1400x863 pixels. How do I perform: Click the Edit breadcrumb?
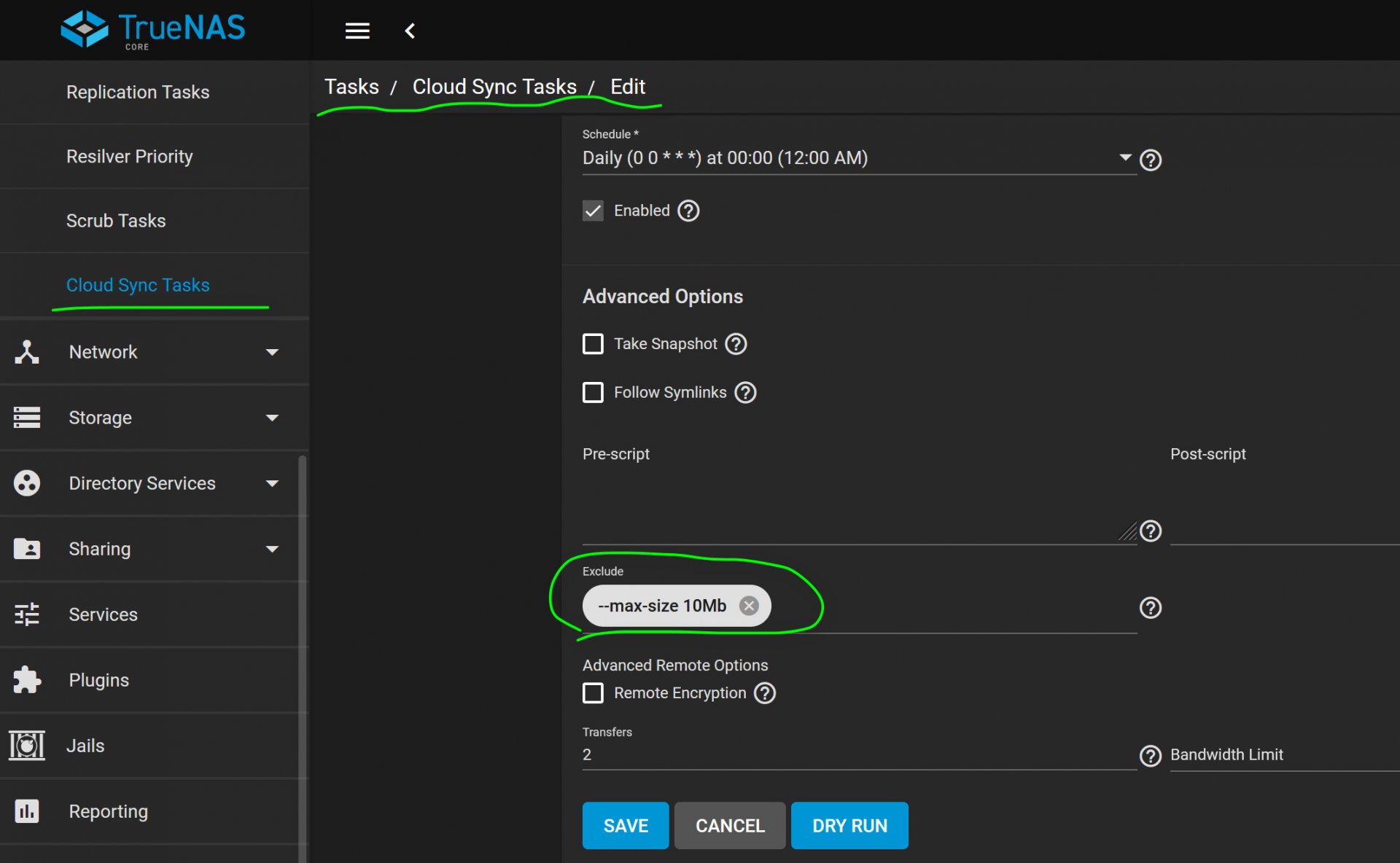tap(628, 87)
